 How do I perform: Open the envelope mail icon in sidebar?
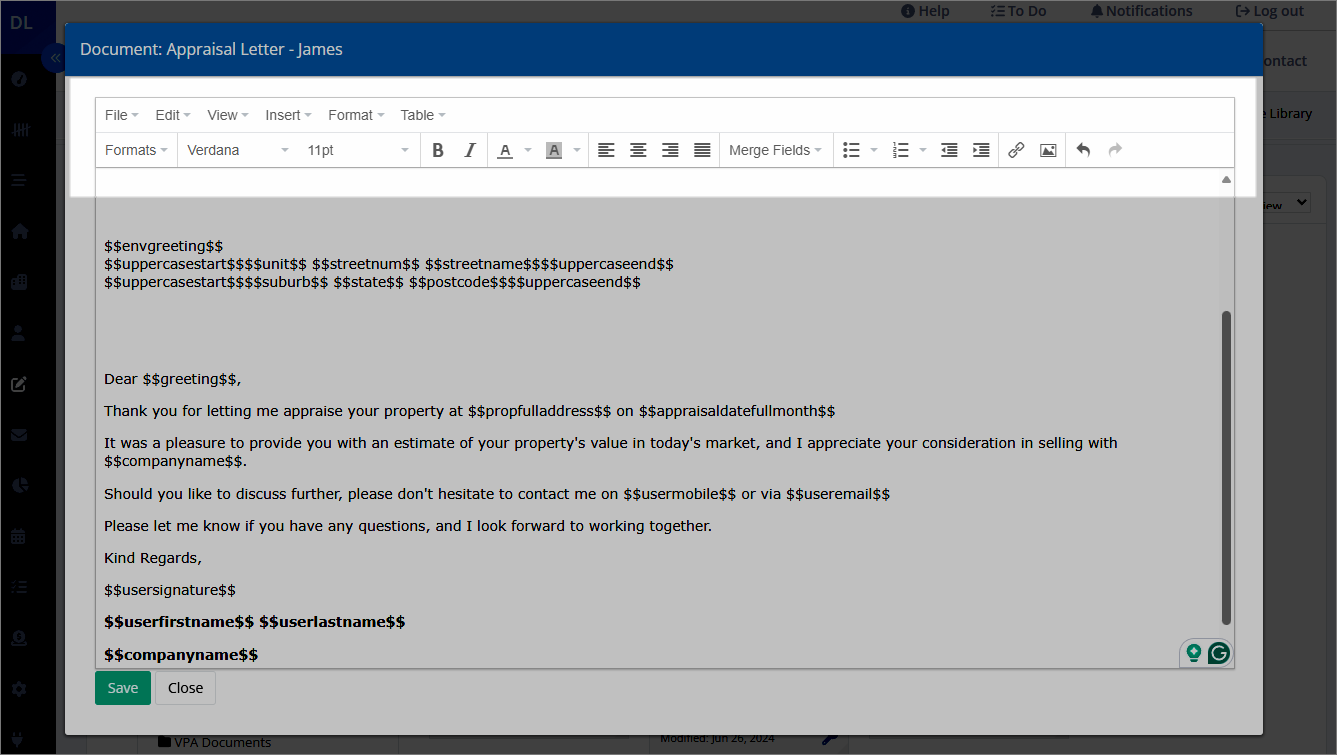click(x=19, y=435)
